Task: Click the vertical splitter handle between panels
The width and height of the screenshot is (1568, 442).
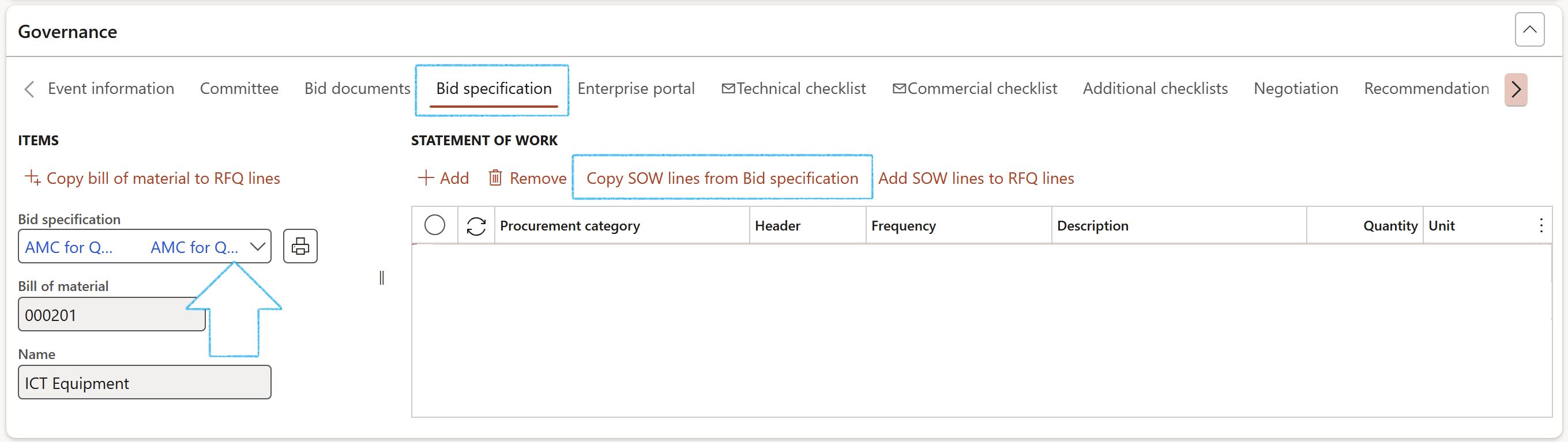Action: click(x=382, y=278)
